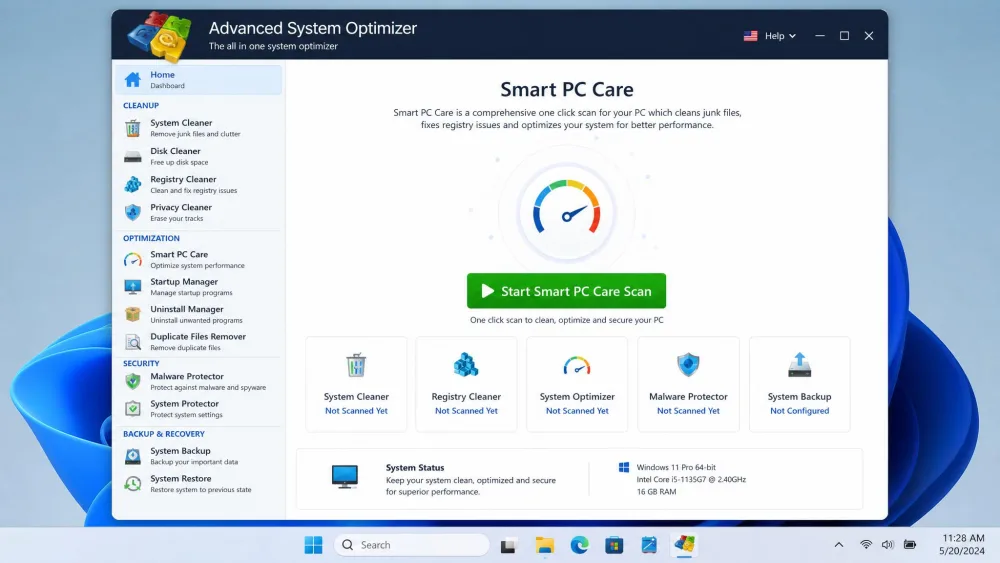
Task: Click the System Backup sidebar icon
Action: [x=133, y=456]
